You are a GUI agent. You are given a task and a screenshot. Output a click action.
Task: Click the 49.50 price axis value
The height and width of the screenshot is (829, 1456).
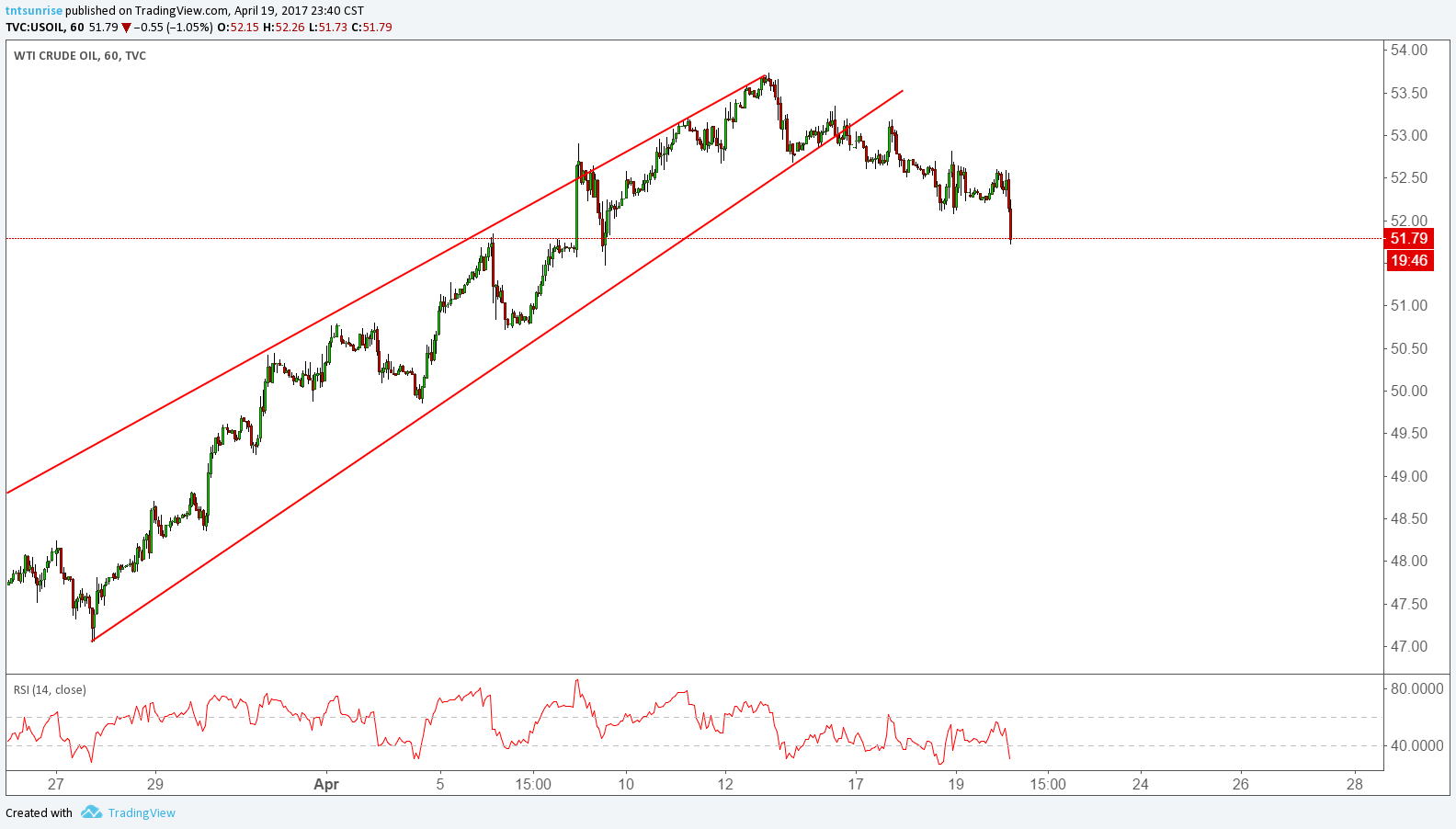point(1409,433)
